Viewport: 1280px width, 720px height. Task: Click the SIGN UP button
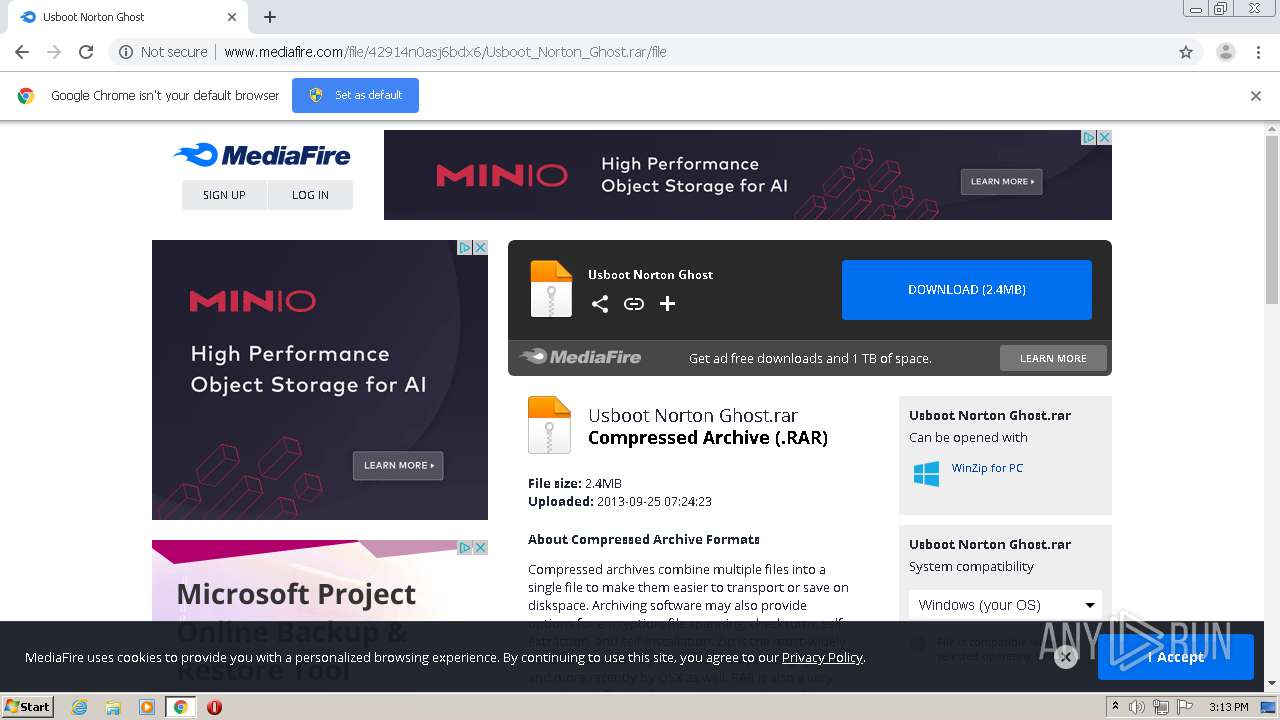click(224, 195)
